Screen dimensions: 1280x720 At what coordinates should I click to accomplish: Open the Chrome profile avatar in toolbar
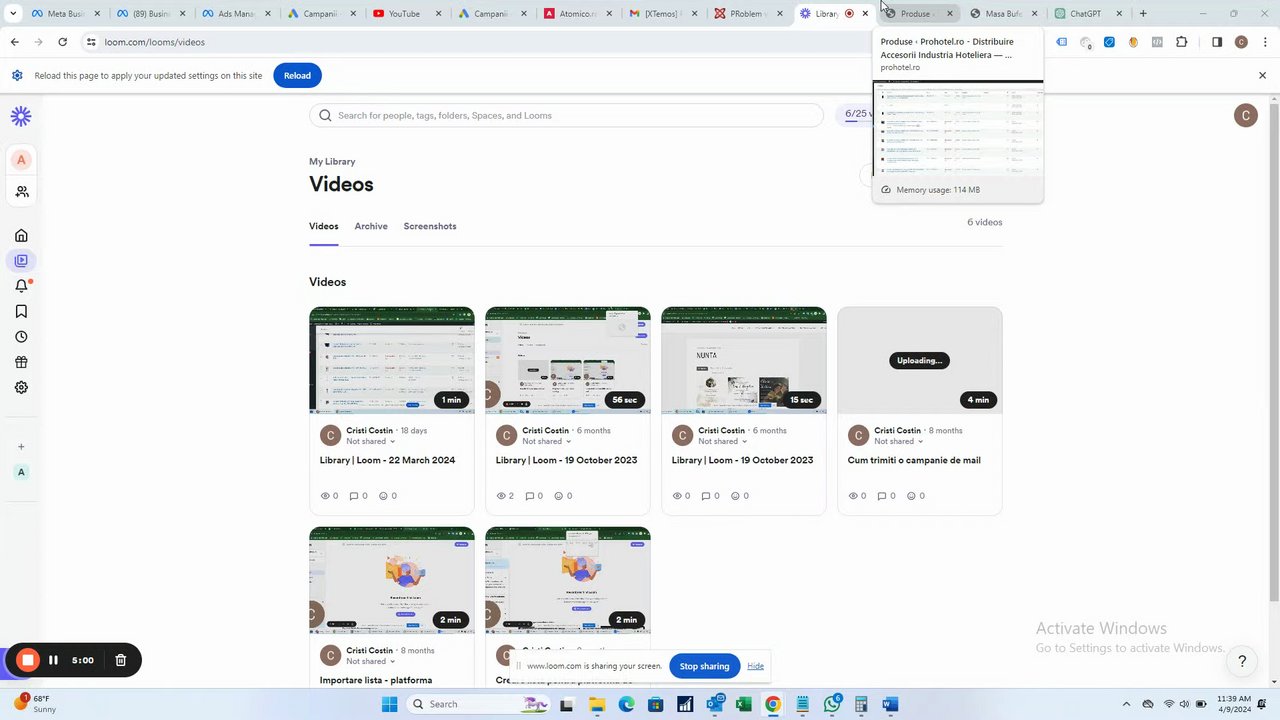pos(1241,42)
